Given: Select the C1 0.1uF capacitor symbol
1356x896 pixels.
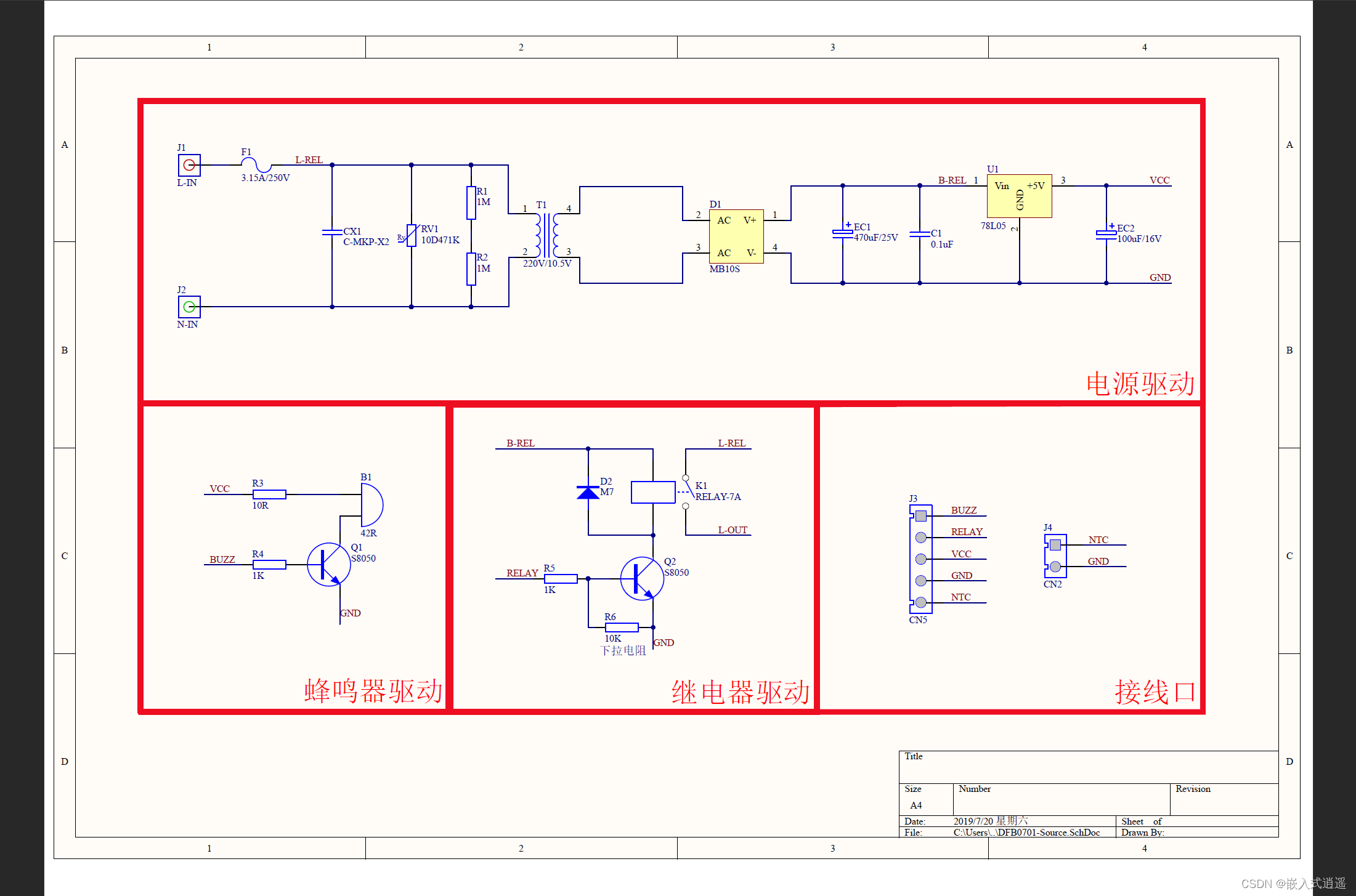Looking at the screenshot, I should click(x=919, y=234).
